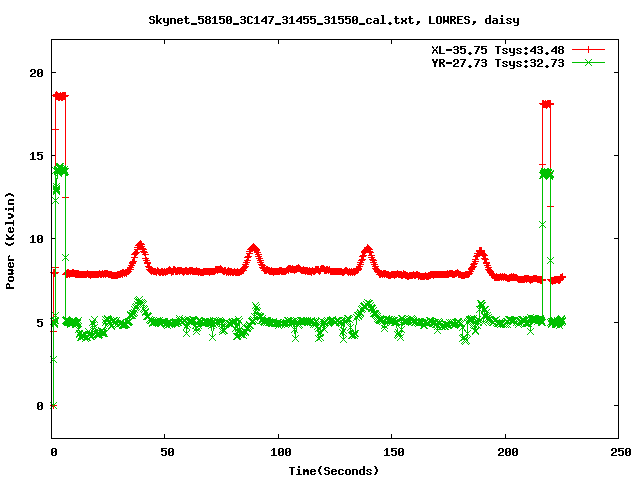Click the green curve peak near 140 seconds

pyautogui.click(x=368, y=304)
